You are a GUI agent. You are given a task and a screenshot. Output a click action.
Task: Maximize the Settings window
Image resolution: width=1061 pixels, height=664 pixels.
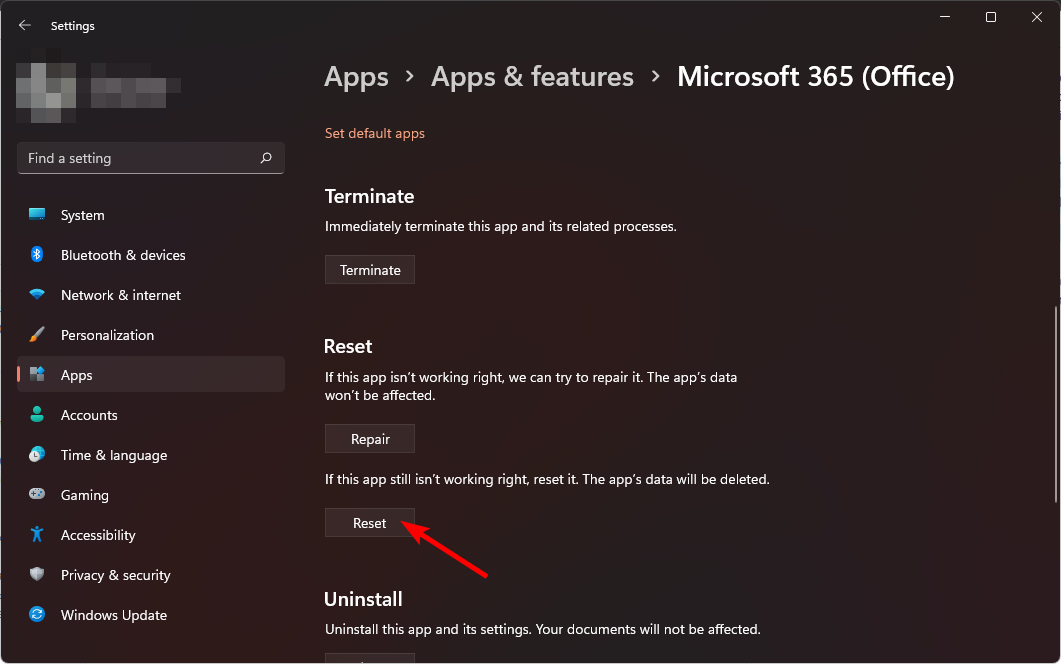991,17
